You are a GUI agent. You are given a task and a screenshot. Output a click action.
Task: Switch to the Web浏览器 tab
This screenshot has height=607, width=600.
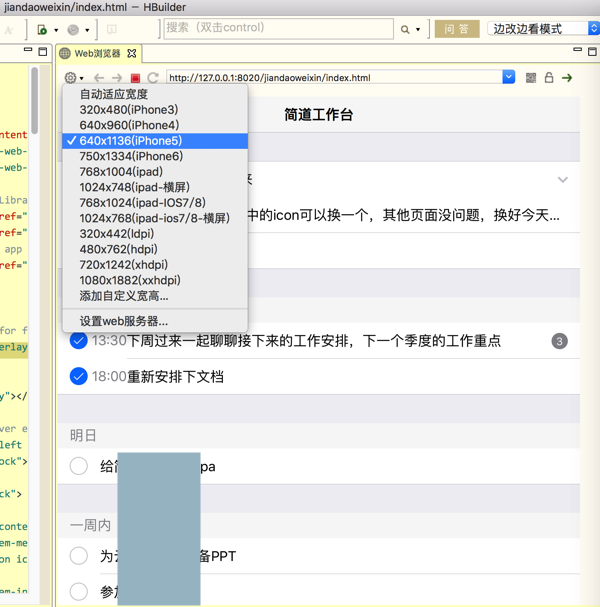(x=97, y=53)
